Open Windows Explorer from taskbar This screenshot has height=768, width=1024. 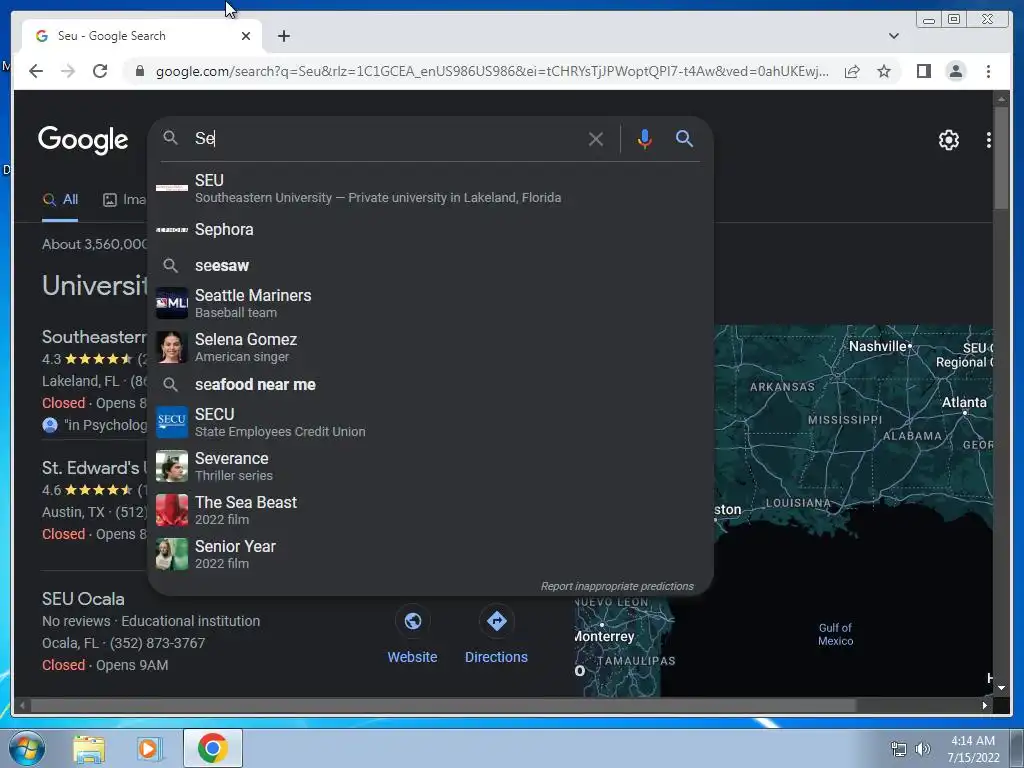click(88, 748)
